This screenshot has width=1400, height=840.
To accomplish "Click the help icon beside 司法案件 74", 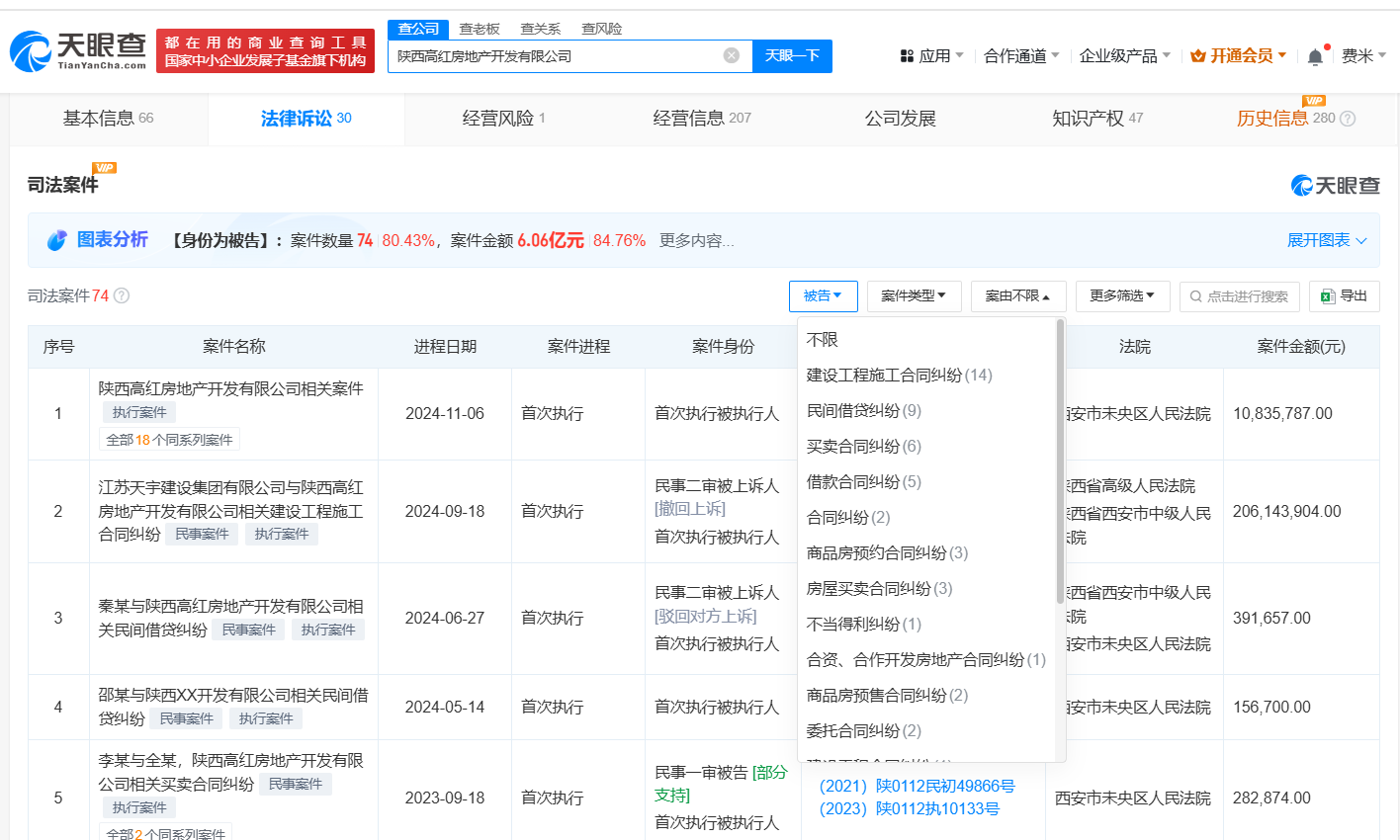I will click(x=122, y=295).
